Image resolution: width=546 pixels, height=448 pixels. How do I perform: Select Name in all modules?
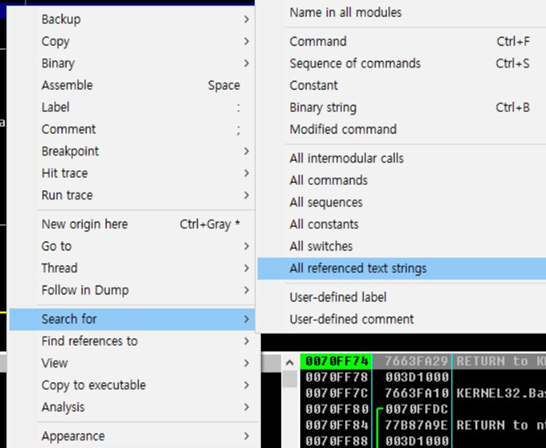(402, 13)
